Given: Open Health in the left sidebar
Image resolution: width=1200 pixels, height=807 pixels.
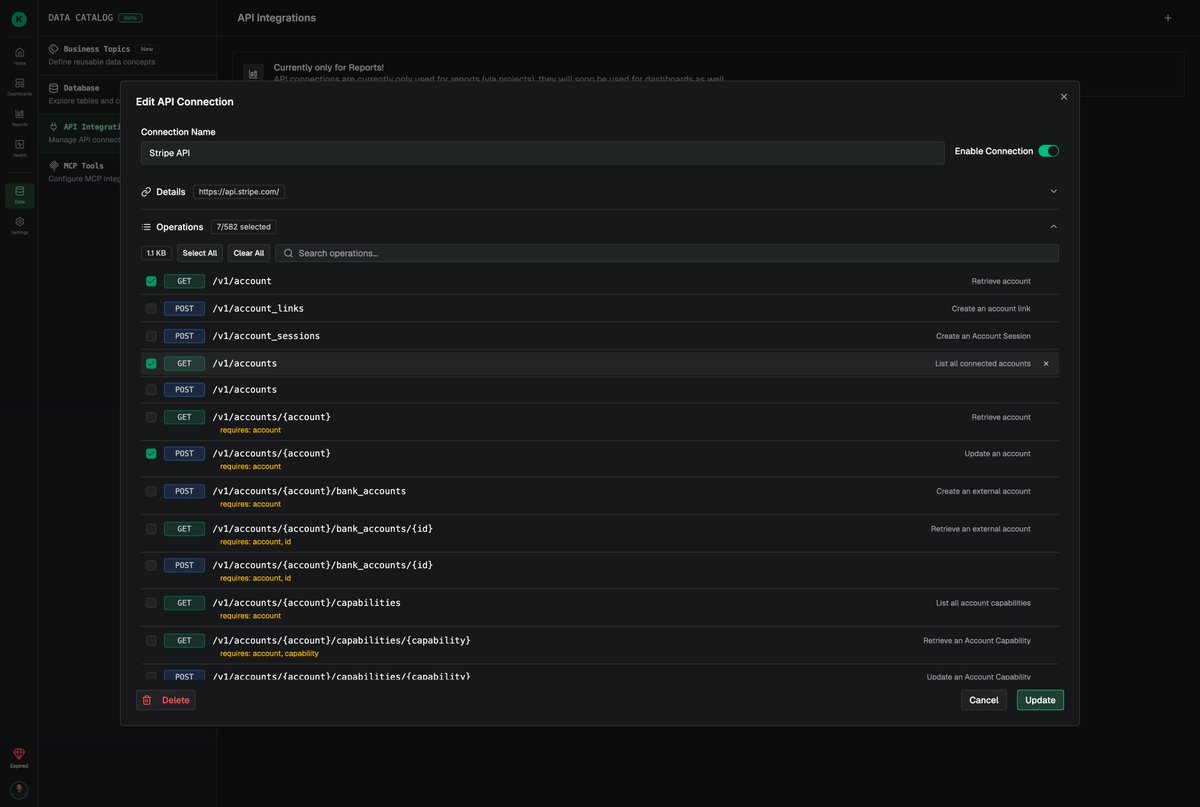Looking at the screenshot, I should coord(19,148).
